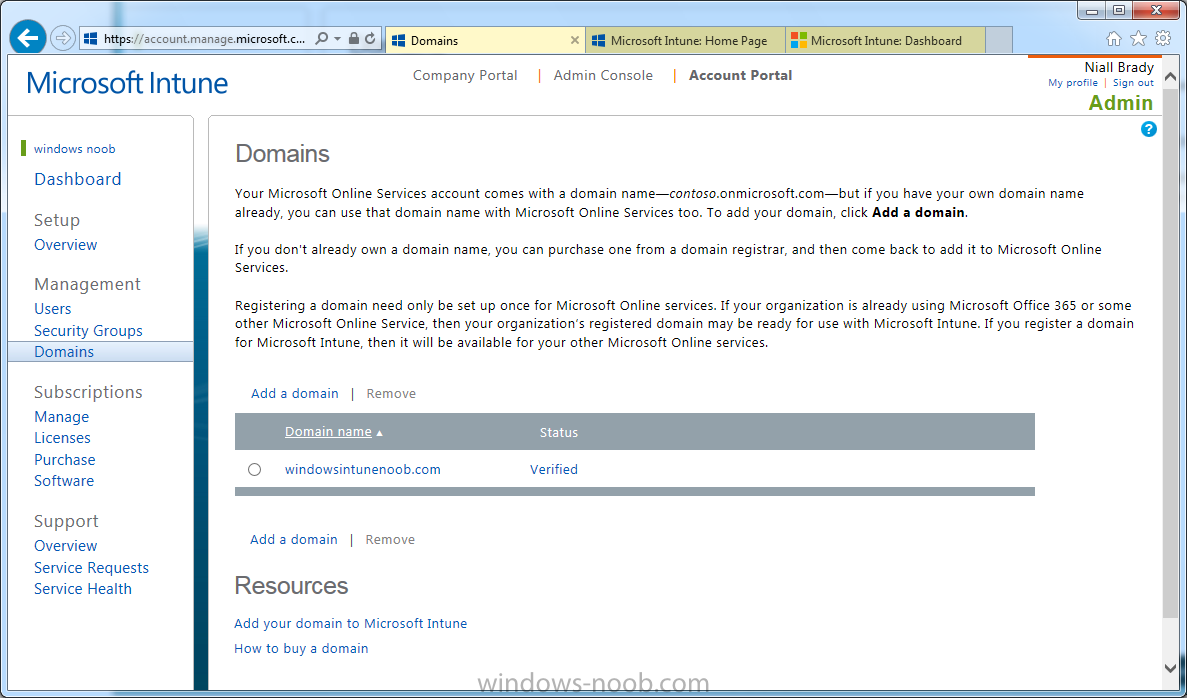
Task: Click the address bar search magnifier icon
Action: click(x=322, y=39)
